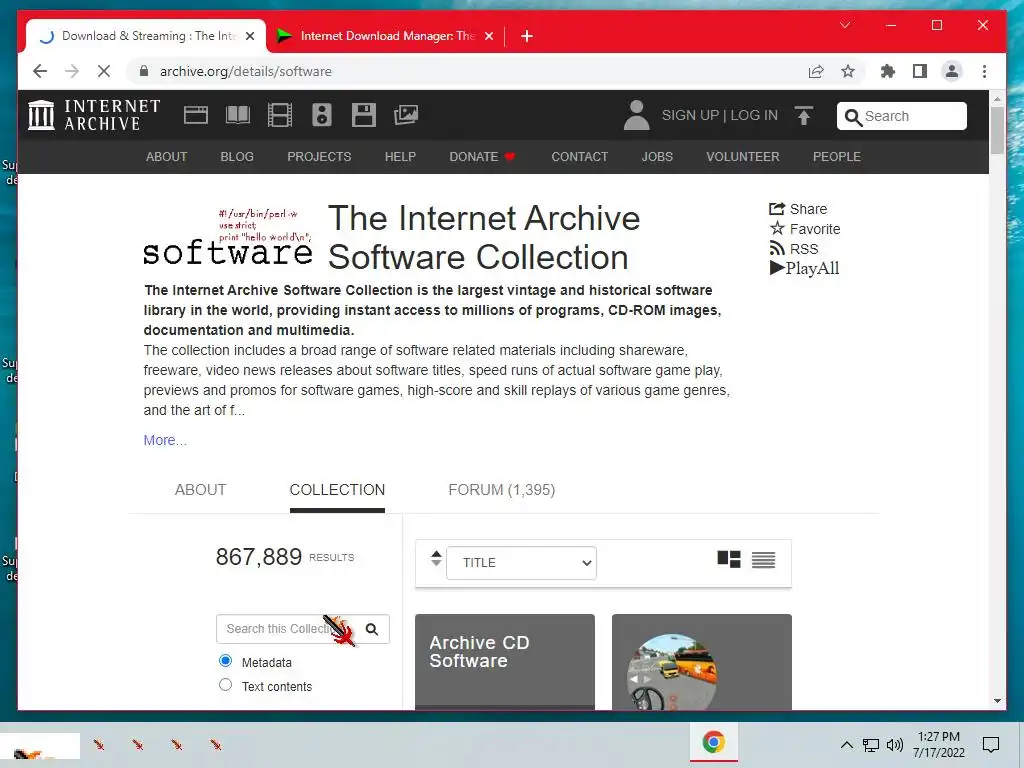Image resolution: width=1024 pixels, height=768 pixels.
Task: Open the bus game thumbnail tile
Action: click(x=701, y=662)
